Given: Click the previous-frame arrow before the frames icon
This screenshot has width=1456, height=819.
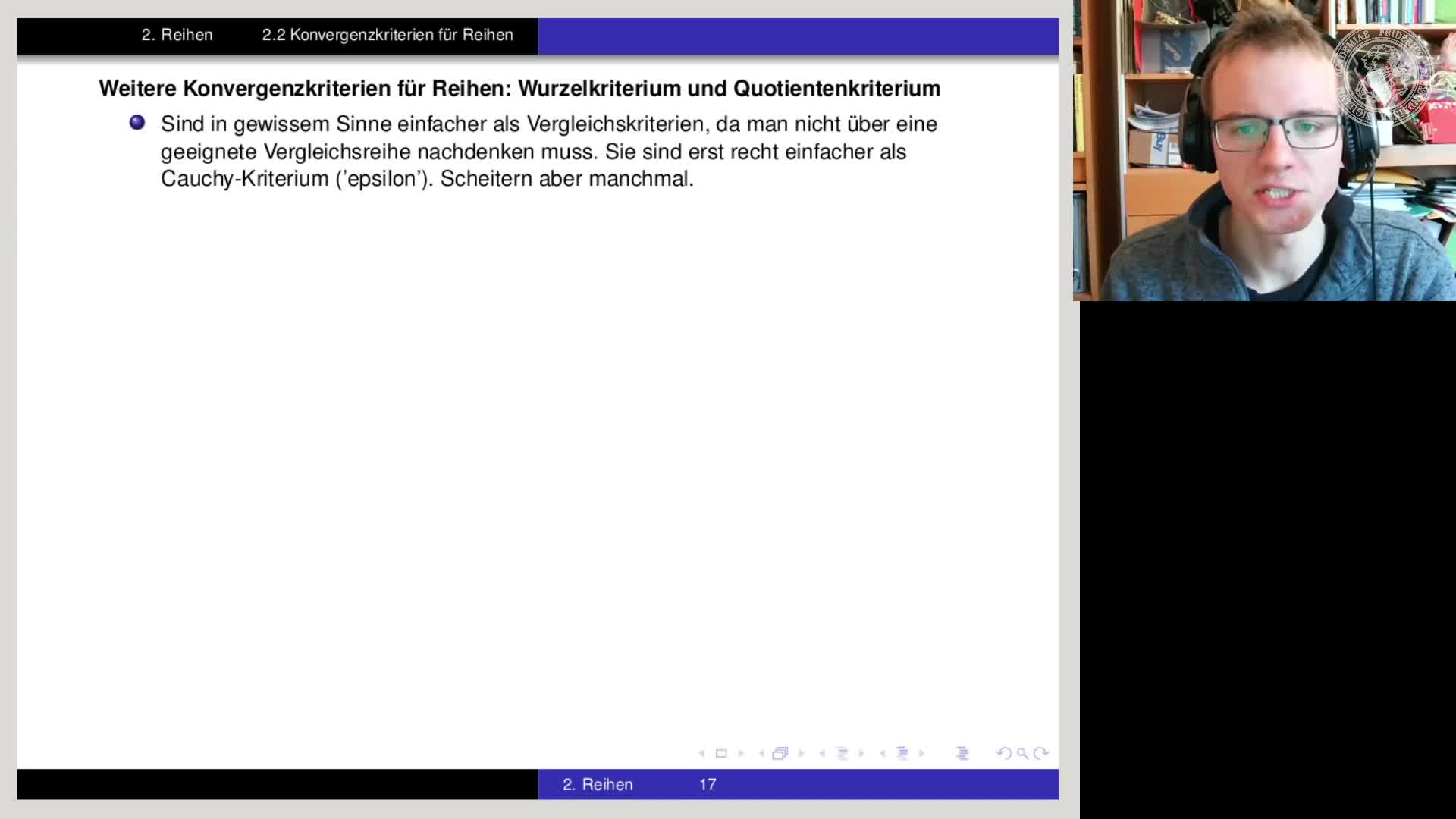Looking at the screenshot, I should (x=762, y=753).
